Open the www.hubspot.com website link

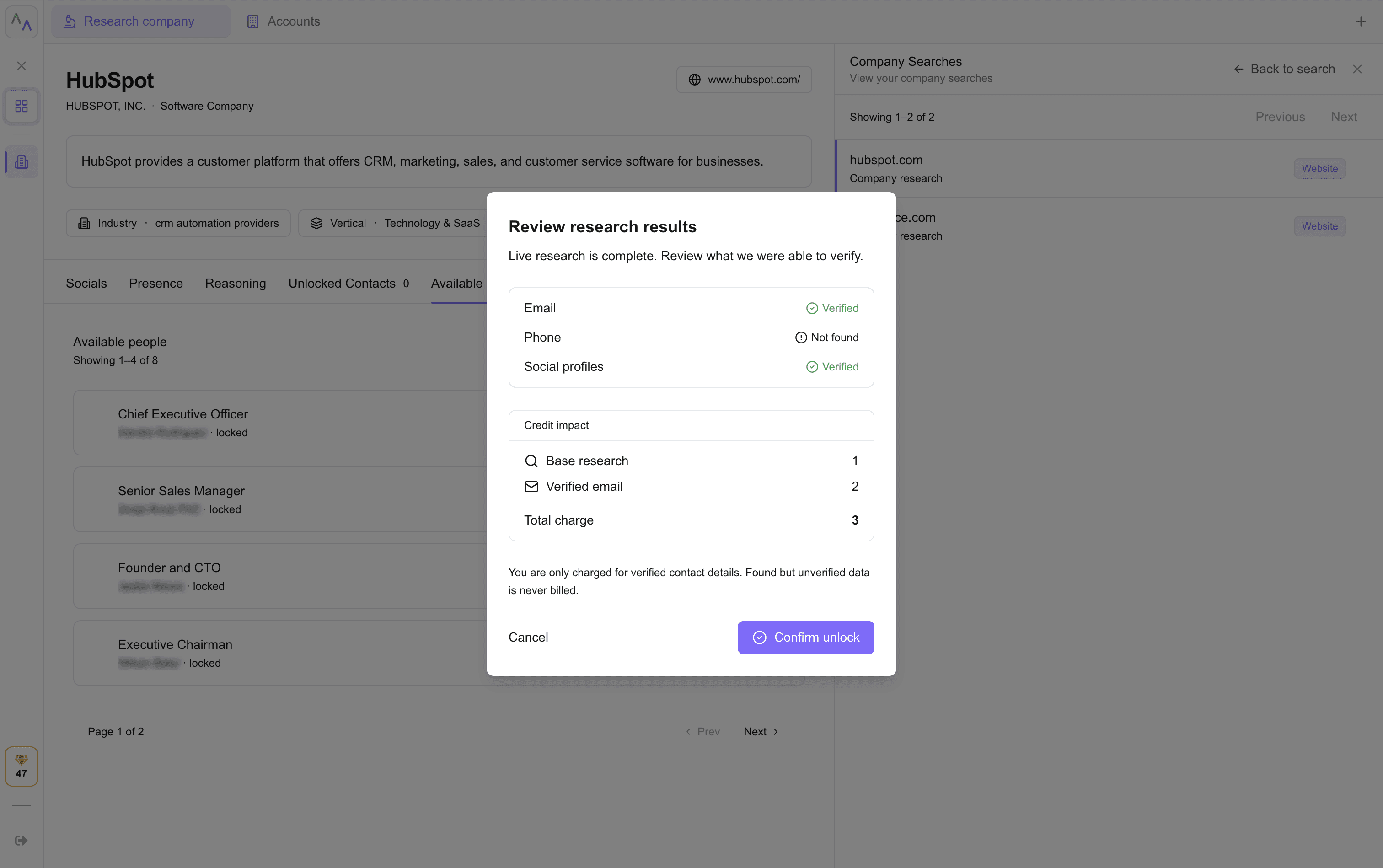pos(744,80)
